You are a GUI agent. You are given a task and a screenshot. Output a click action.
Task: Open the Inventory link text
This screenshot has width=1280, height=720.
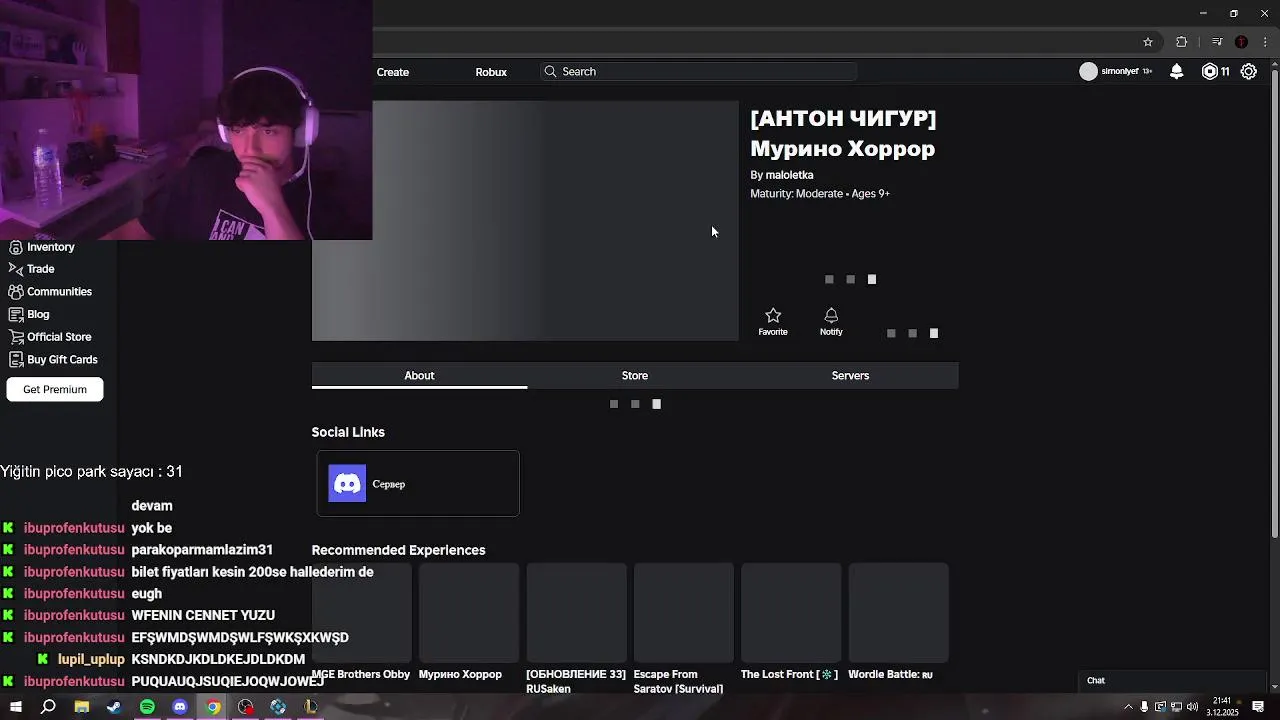click(51, 247)
